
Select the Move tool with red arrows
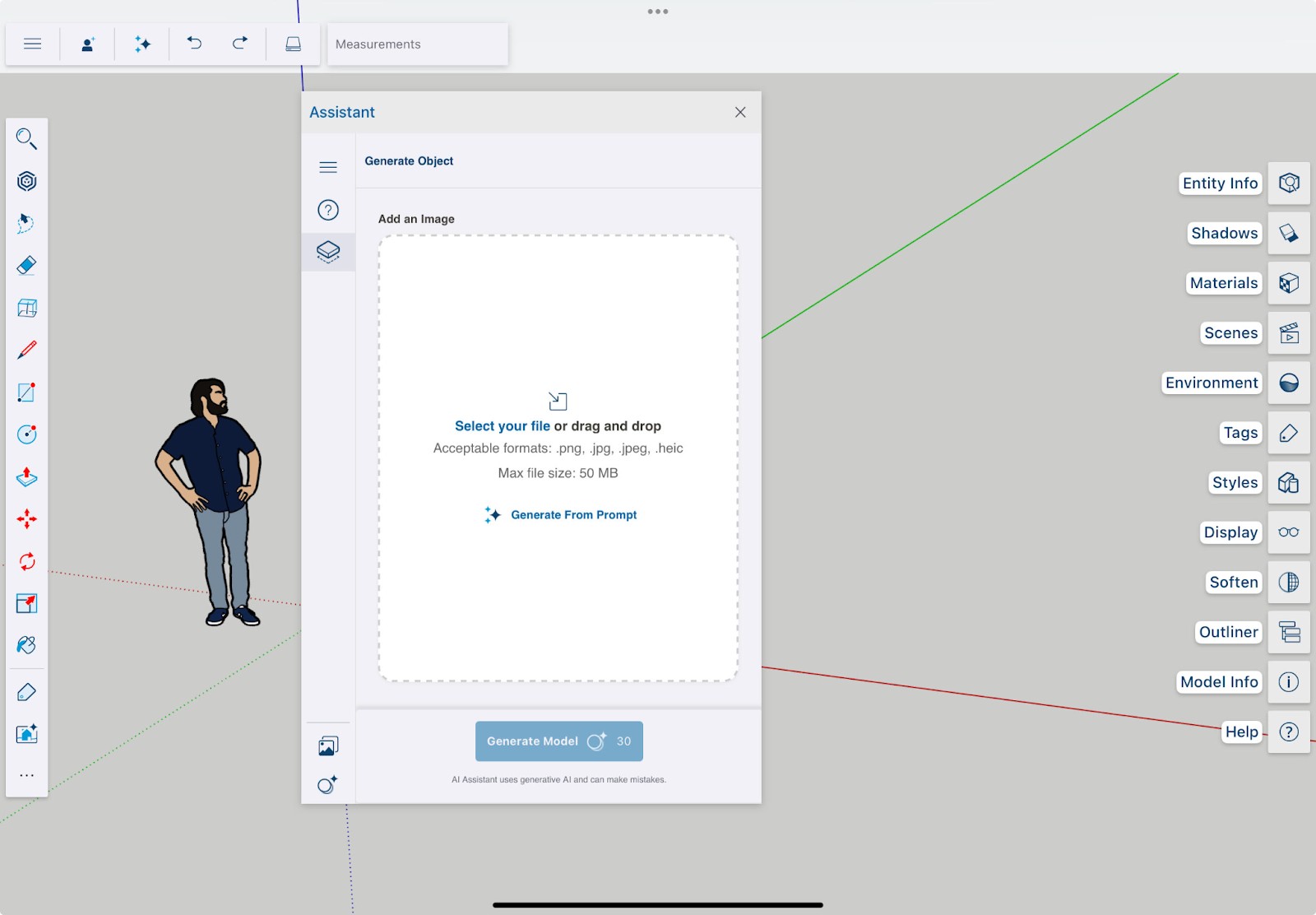click(x=26, y=519)
